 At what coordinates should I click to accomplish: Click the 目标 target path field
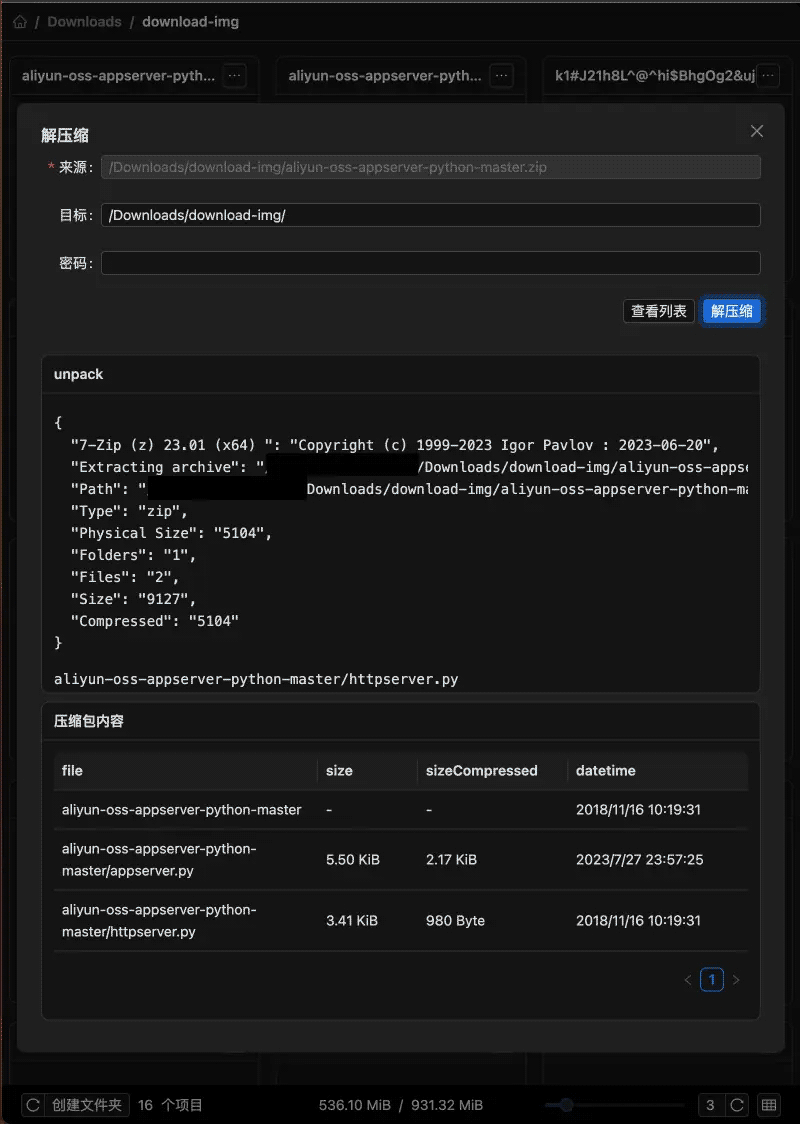coord(430,215)
